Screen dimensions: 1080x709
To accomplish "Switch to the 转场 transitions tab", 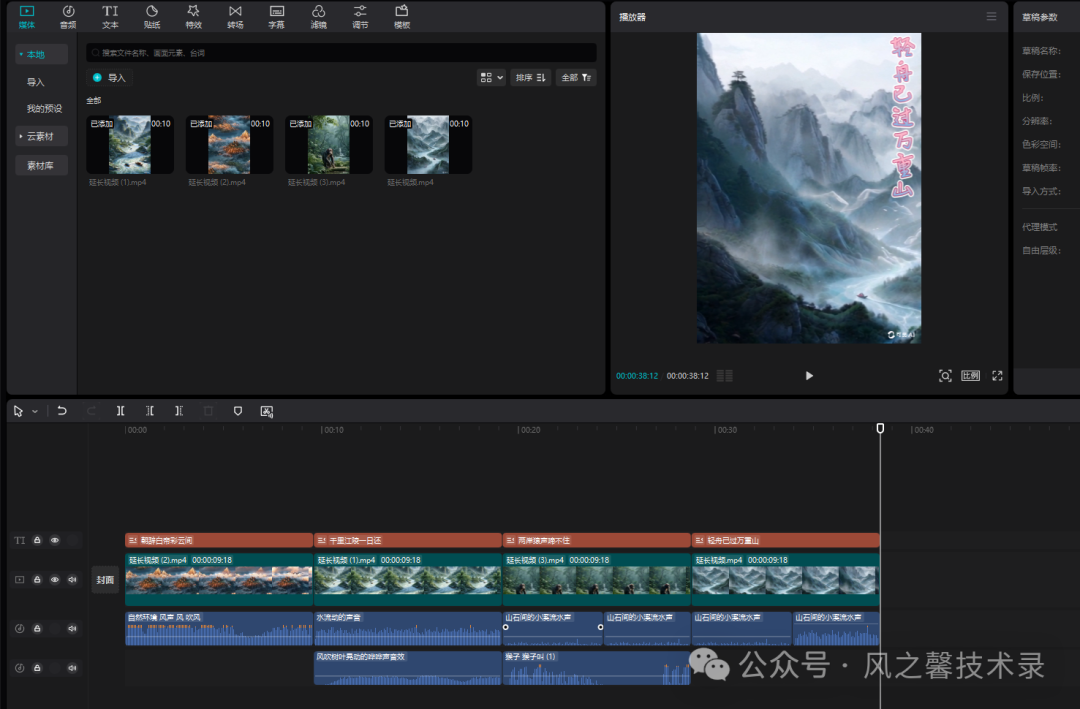I will point(236,17).
